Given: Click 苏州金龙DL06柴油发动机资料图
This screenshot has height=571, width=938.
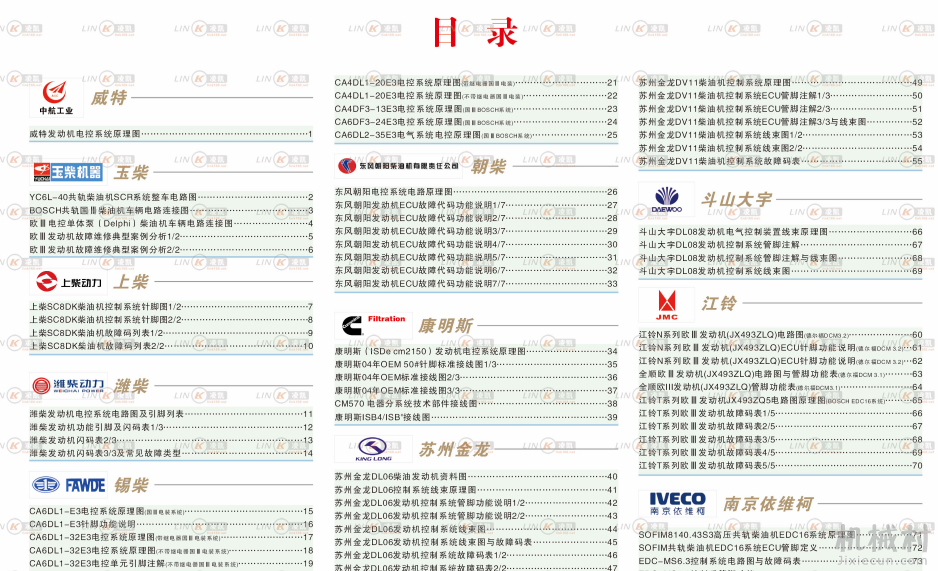Looking at the screenshot, I should coord(476,477).
